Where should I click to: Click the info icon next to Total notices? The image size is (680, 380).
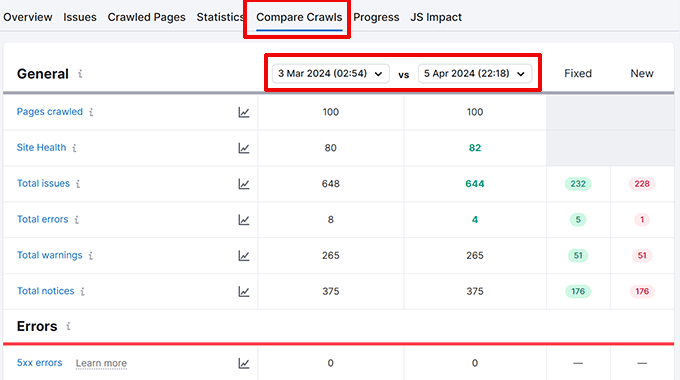click(x=82, y=292)
